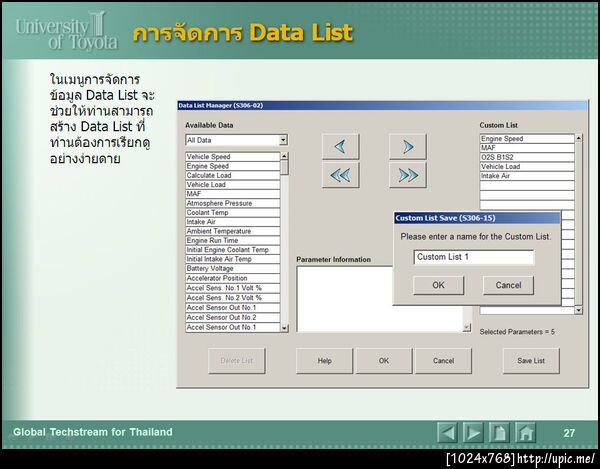Image resolution: width=600 pixels, height=469 pixels.
Task: Open Help in Data List Manager
Action: [324, 361]
